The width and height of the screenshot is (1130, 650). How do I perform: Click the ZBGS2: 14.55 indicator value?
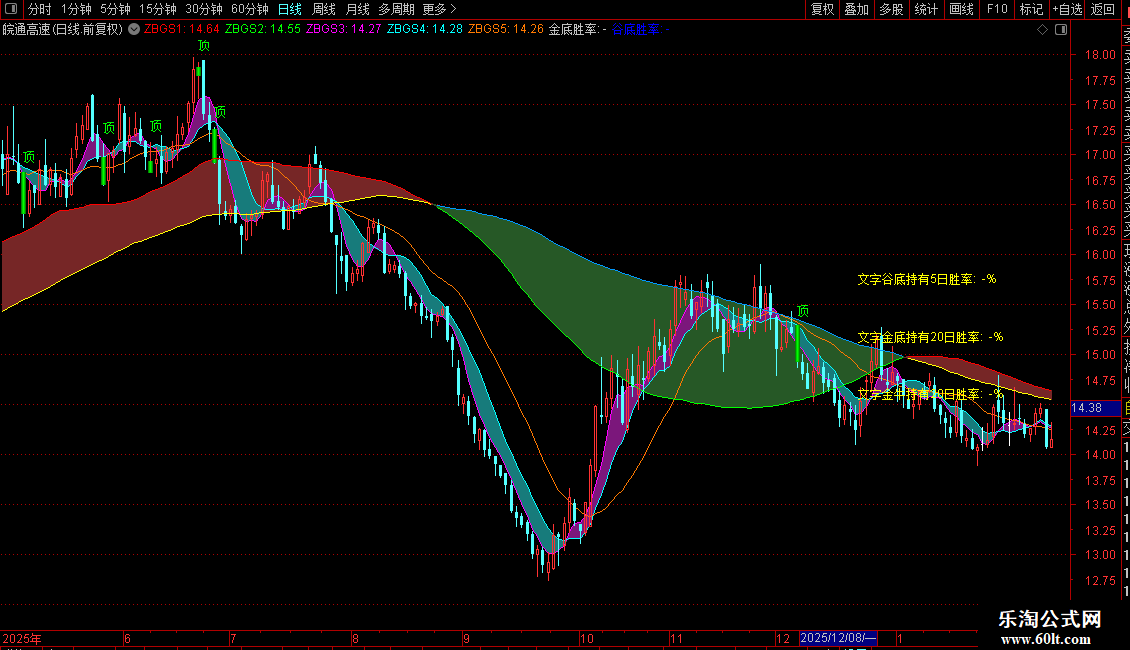click(x=262, y=30)
